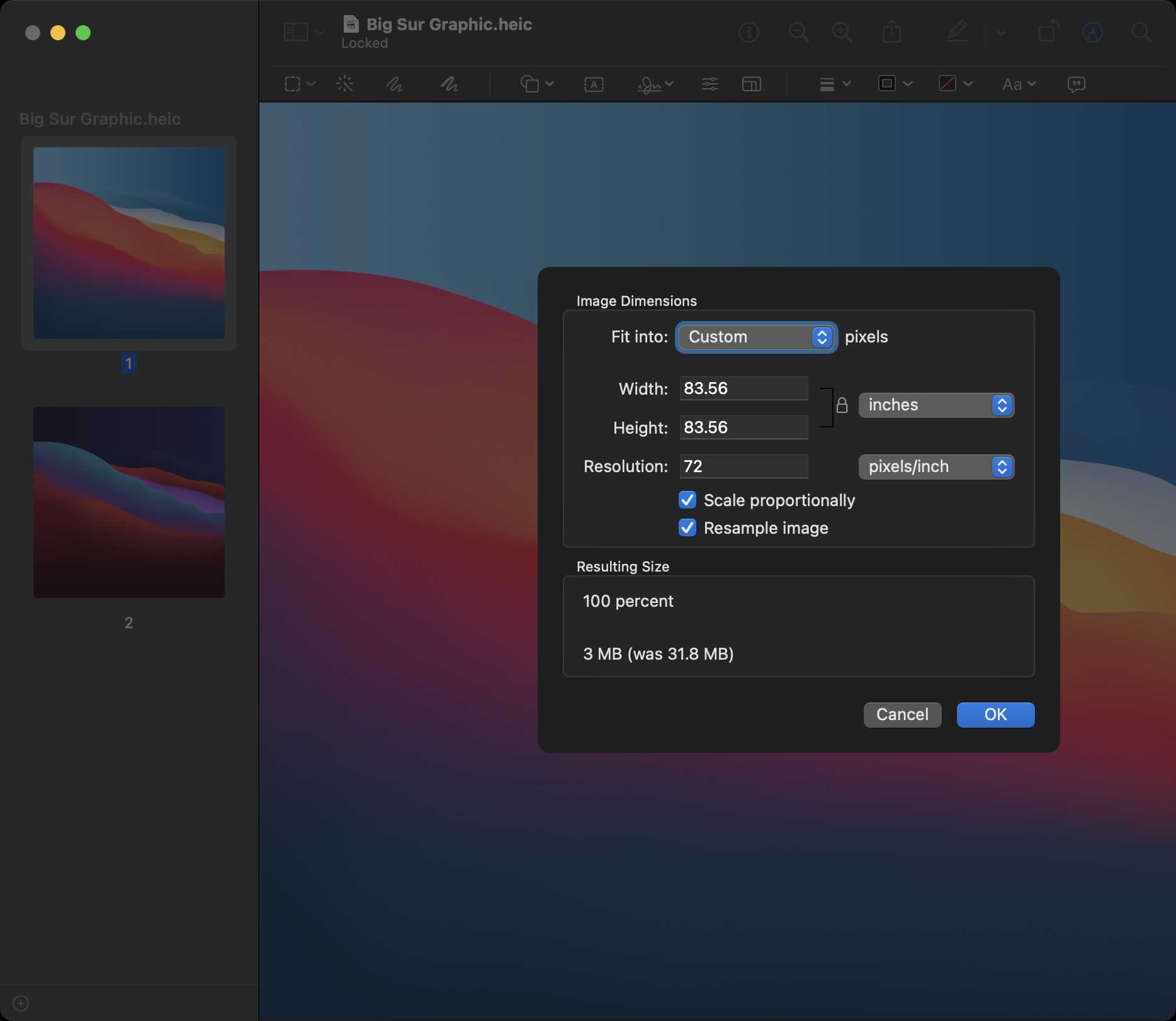
Task: Insert a text box
Action: pyautogui.click(x=594, y=84)
